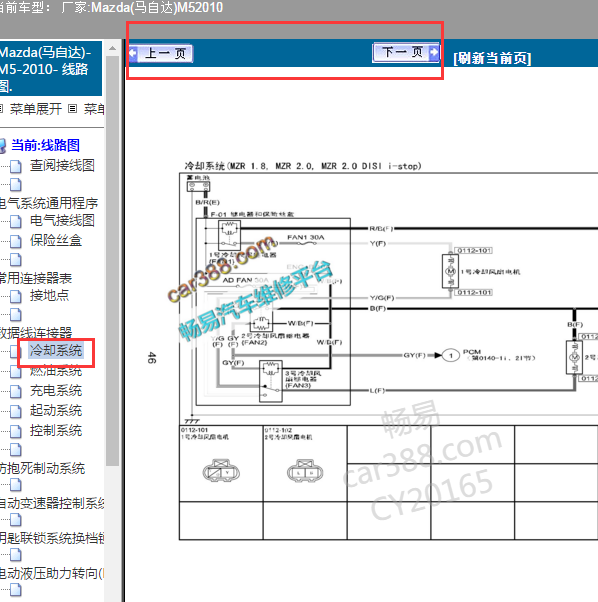The height and width of the screenshot is (602, 598).
Task: Click the page icon above 常用连接器表
Action: pos(16,260)
